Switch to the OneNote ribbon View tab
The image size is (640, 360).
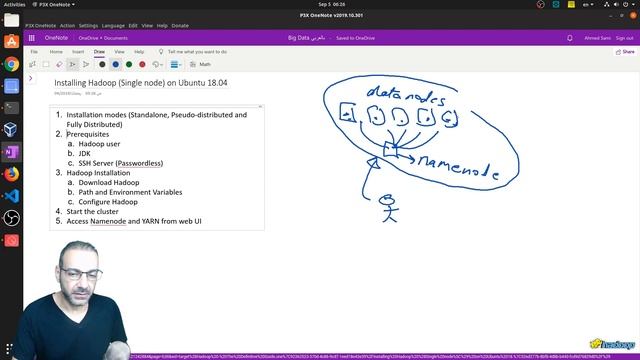(x=119, y=52)
